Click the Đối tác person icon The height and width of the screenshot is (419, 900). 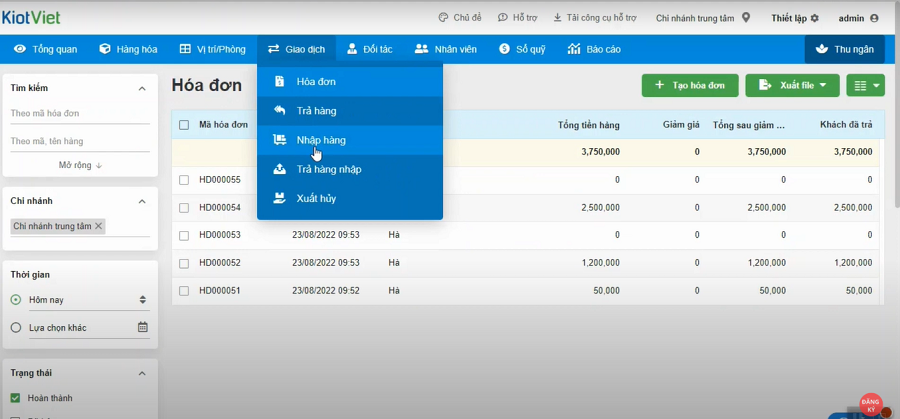352,49
